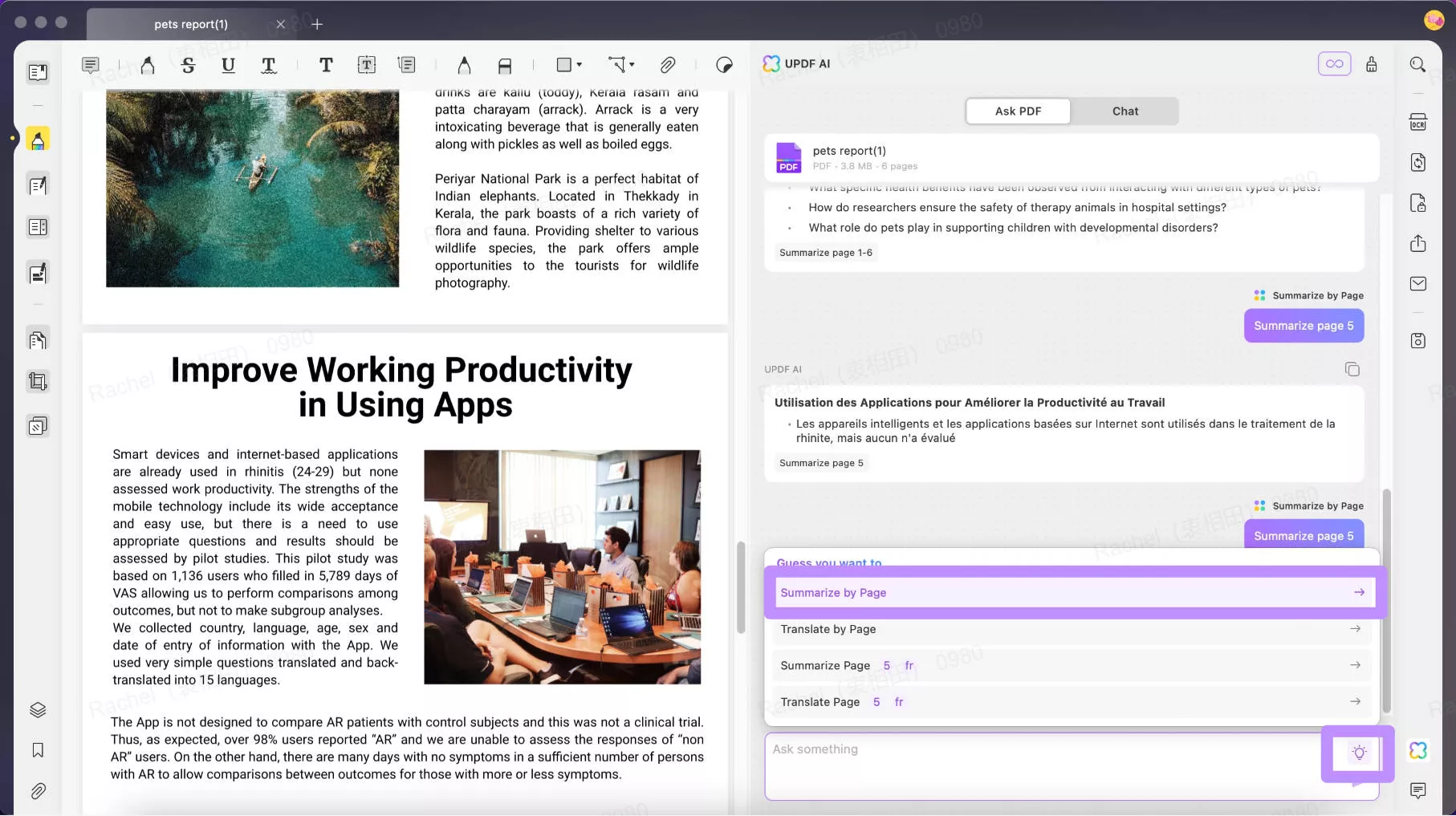Expand the measure tool dropdown arrow

[x=632, y=65]
